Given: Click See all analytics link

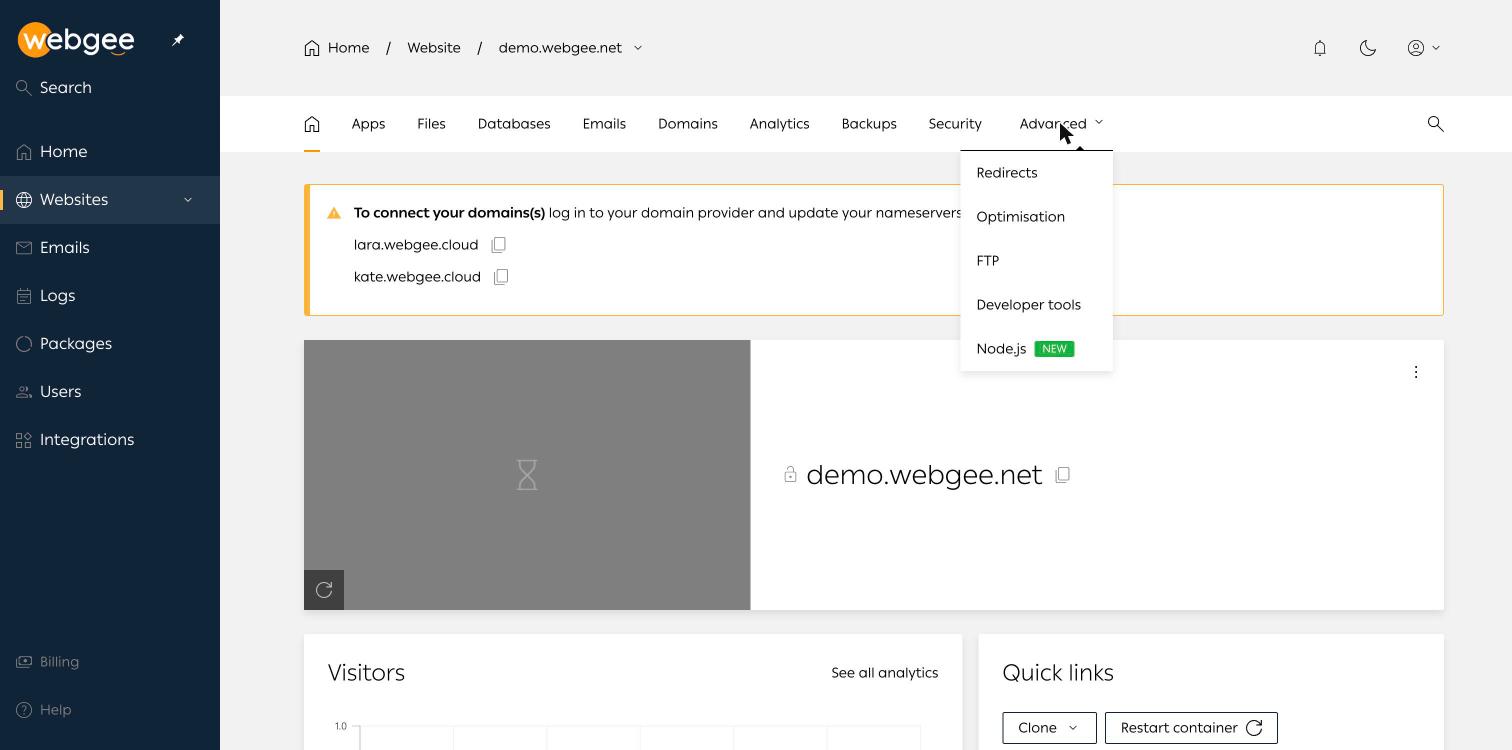Looking at the screenshot, I should 884,673.
